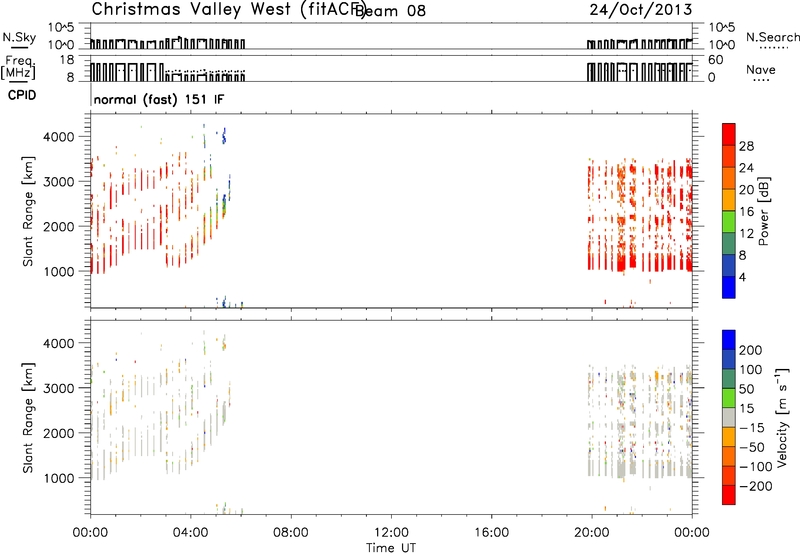Click the red bottom segment of Velocity color bar
The height and width of the screenshot is (554, 800).
point(729,495)
